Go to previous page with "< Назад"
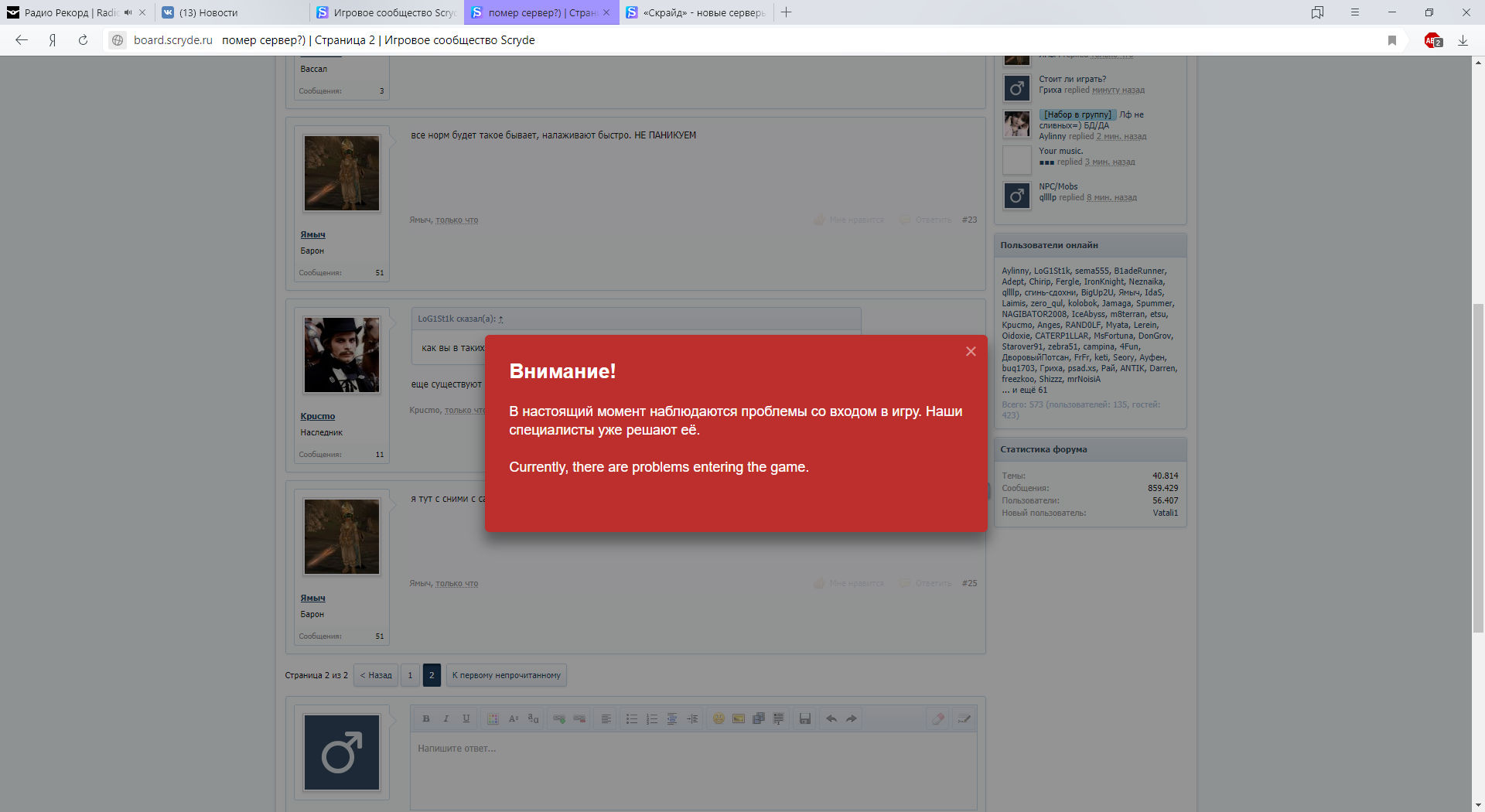 pyautogui.click(x=376, y=675)
